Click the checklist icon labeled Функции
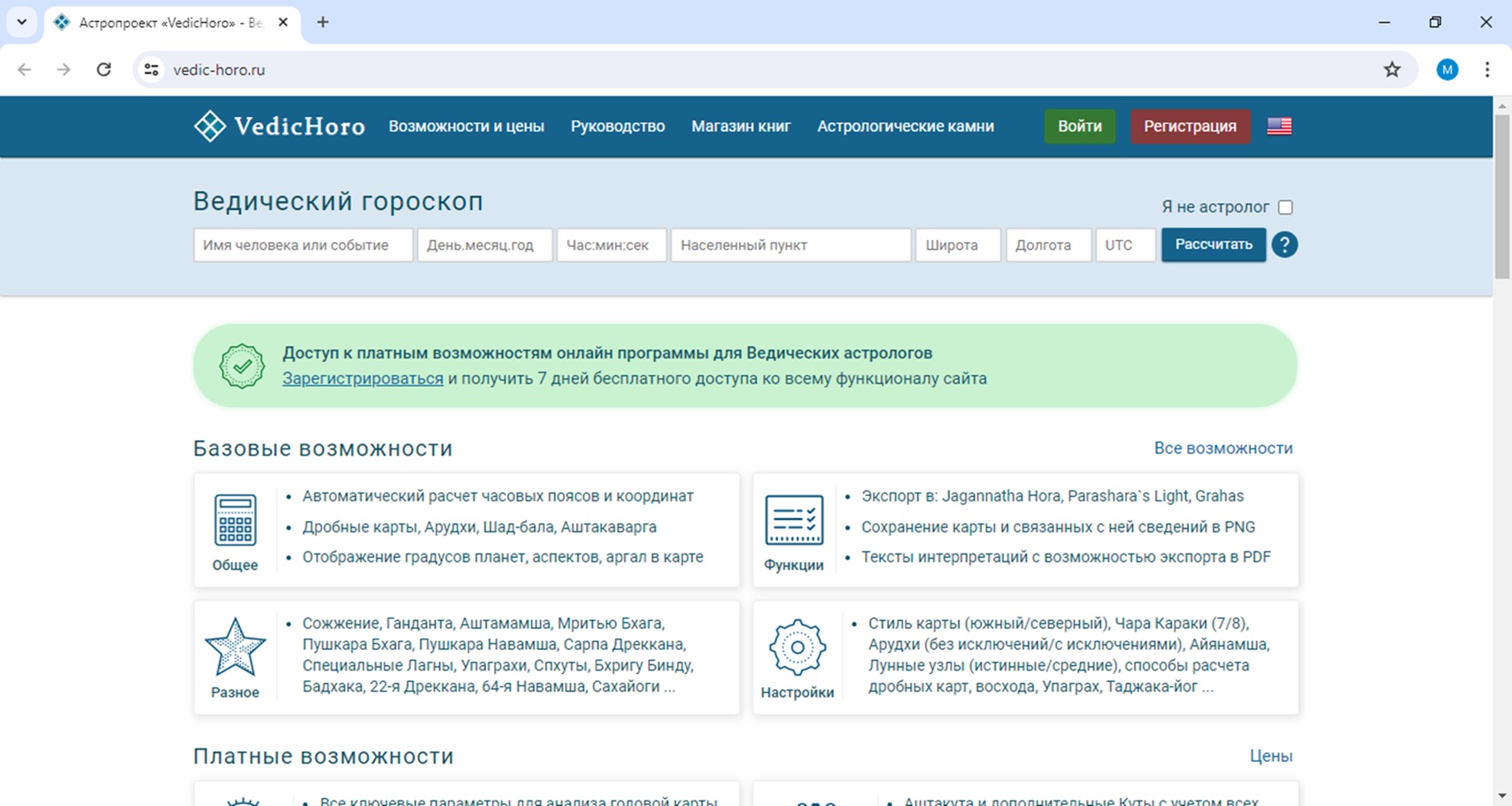 [794, 520]
